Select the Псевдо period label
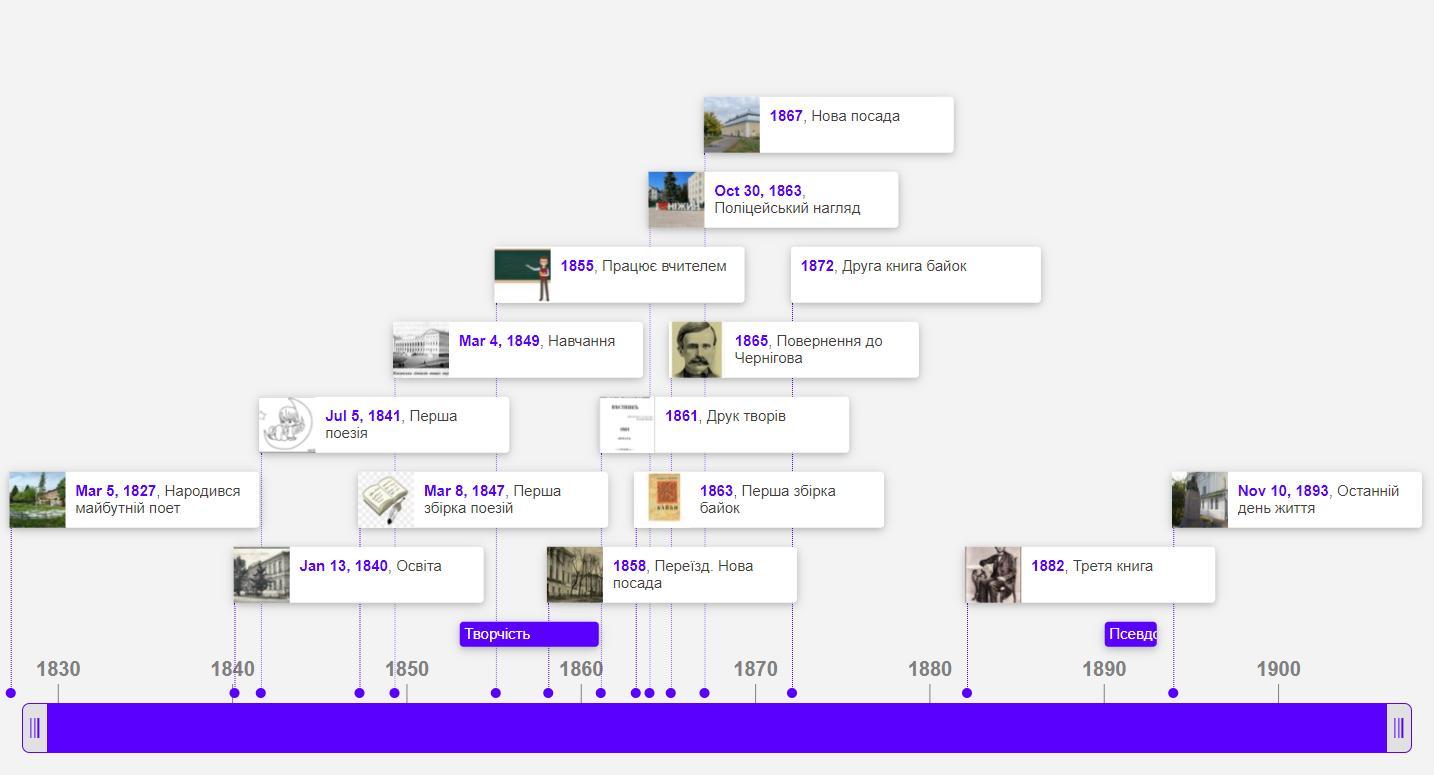Viewport: 1434px width, 775px height. pos(1131,634)
